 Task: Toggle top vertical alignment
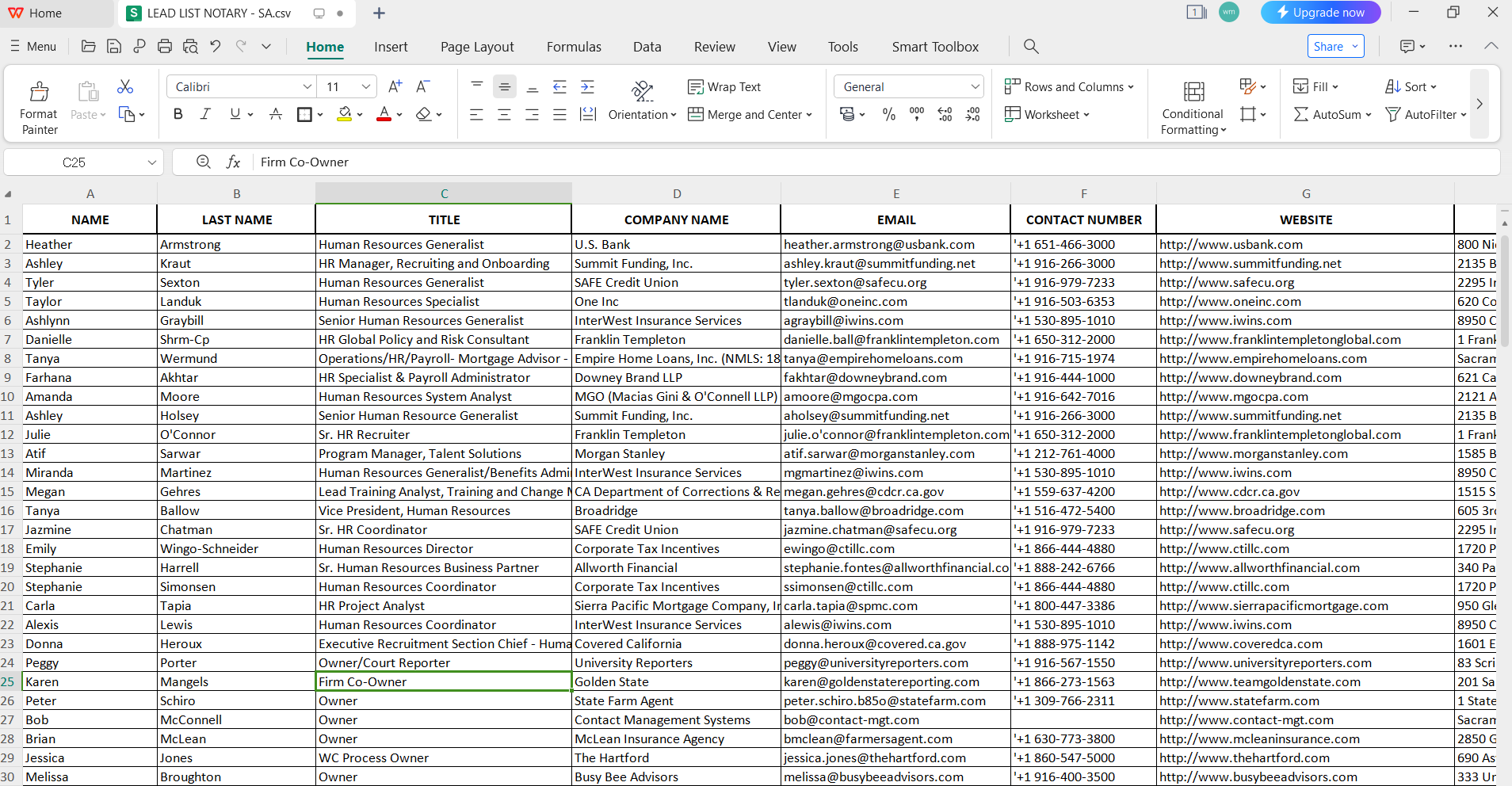click(x=477, y=86)
